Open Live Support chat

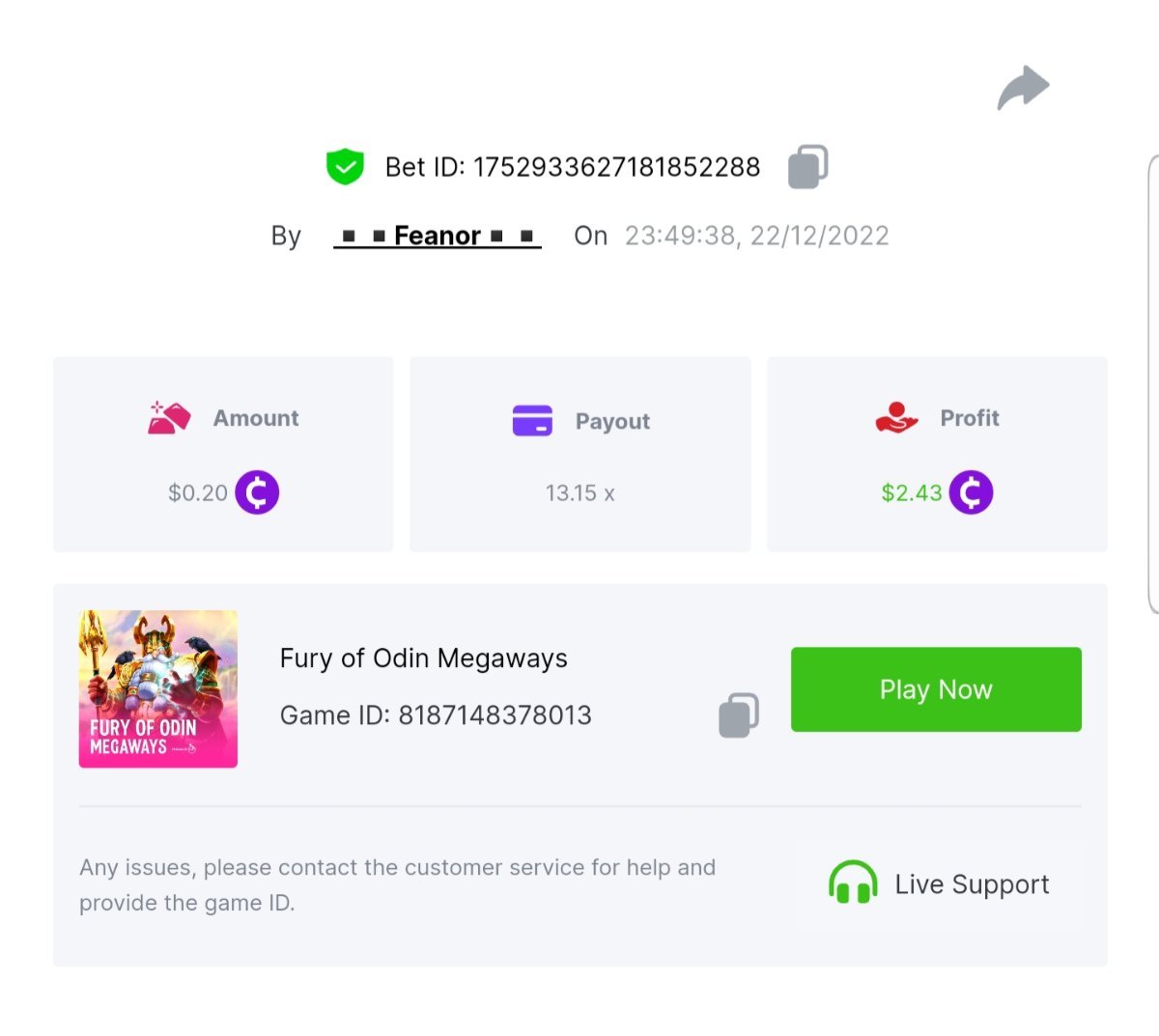pyautogui.click(x=972, y=884)
